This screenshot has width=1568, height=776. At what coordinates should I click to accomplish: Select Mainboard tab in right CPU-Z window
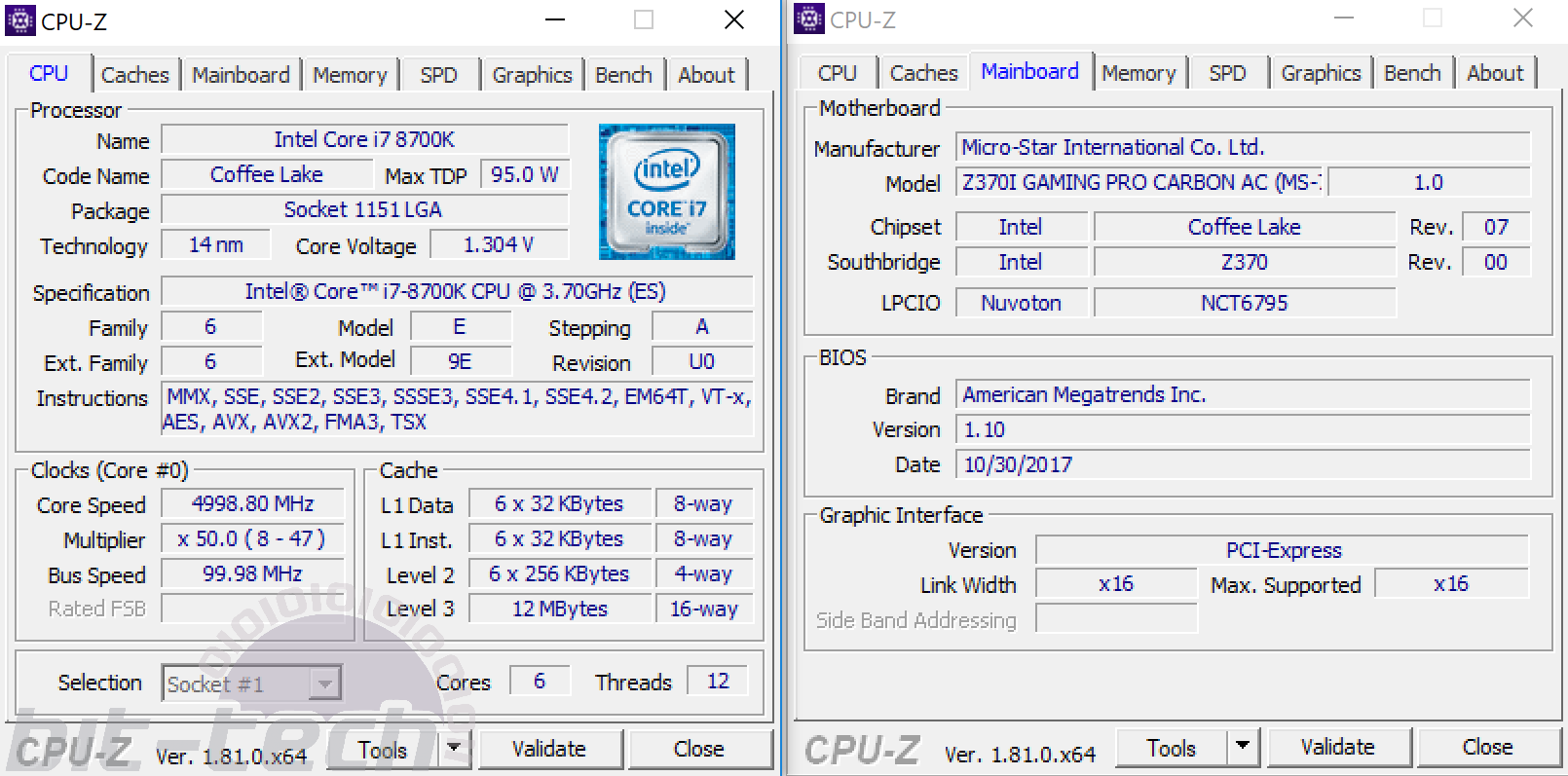(x=1030, y=71)
